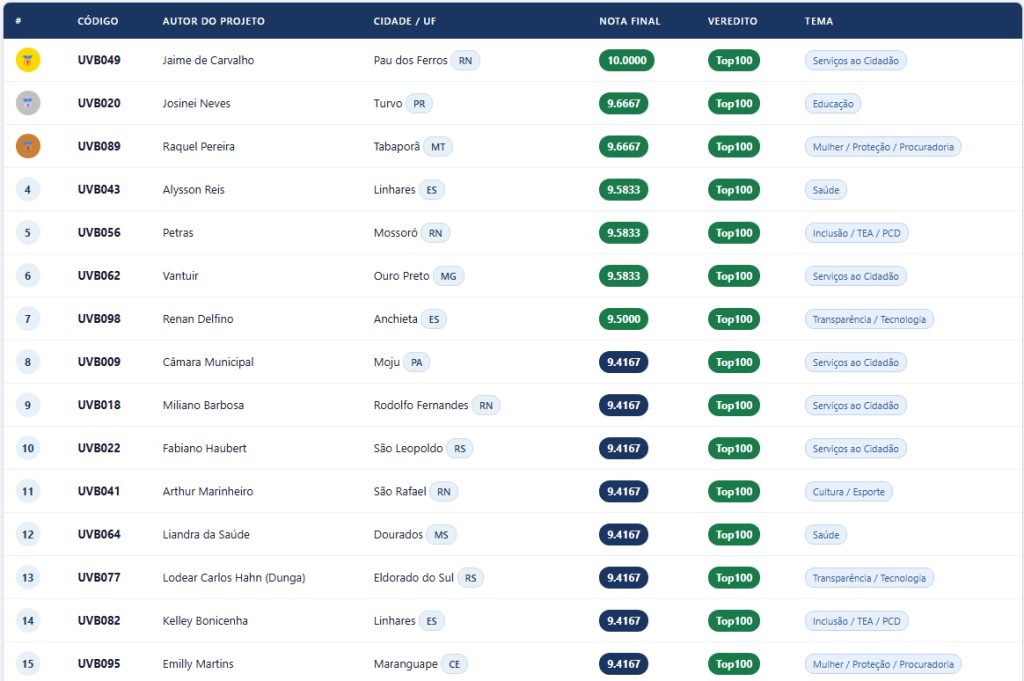1024x681 pixels.
Task: Click the dark blue 9.4167 score for UVB009
Action: pyautogui.click(x=623, y=362)
